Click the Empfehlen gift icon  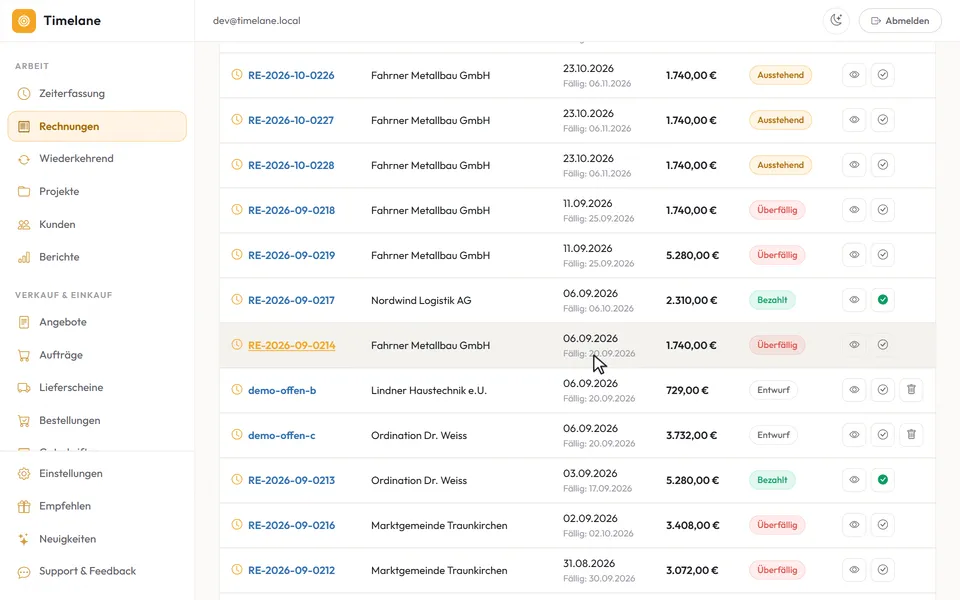coord(24,506)
